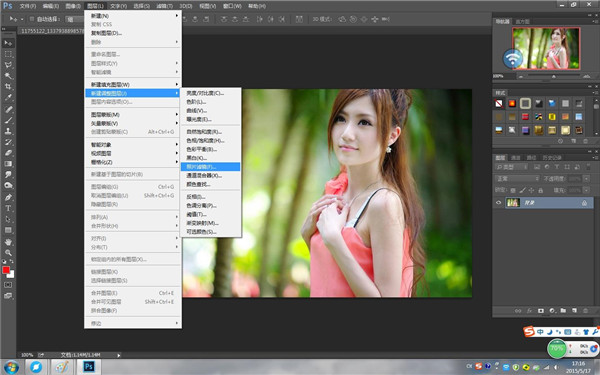Click add layer style fx icon
The height and width of the screenshot is (375, 600).
click(x=529, y=311)
